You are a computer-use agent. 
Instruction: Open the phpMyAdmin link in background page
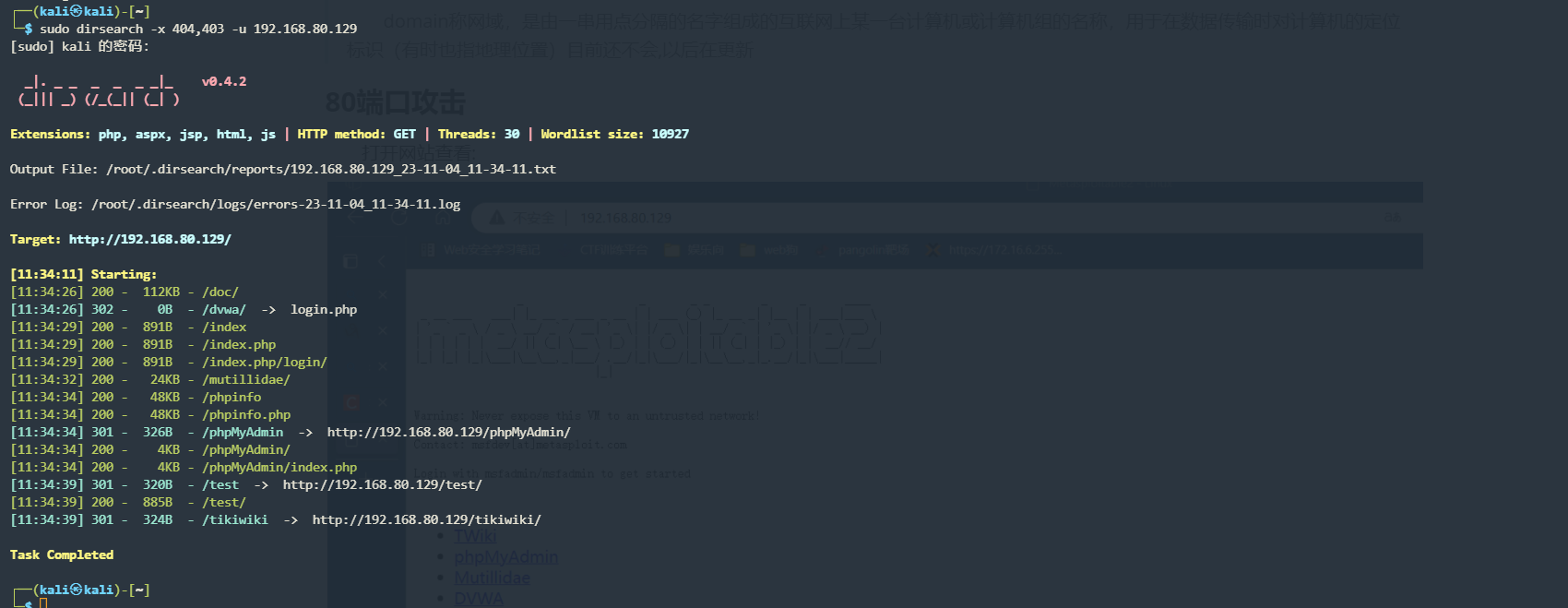[505, 557]
